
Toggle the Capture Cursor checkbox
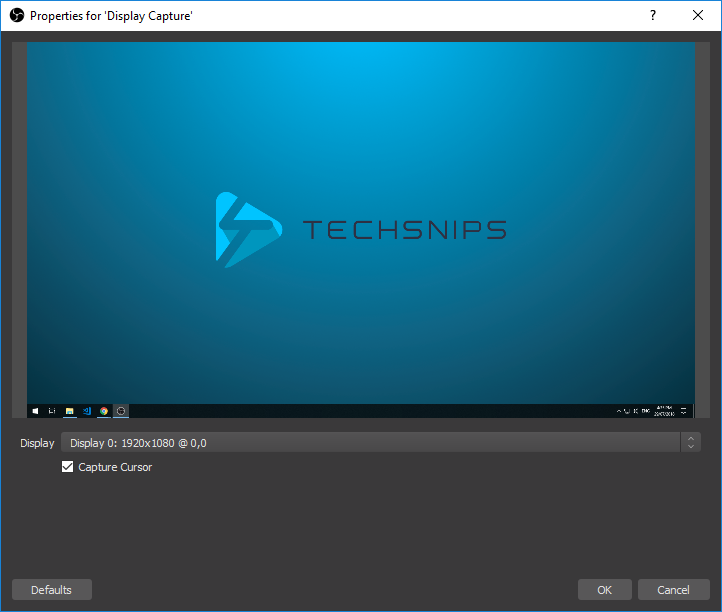point(68,467)
